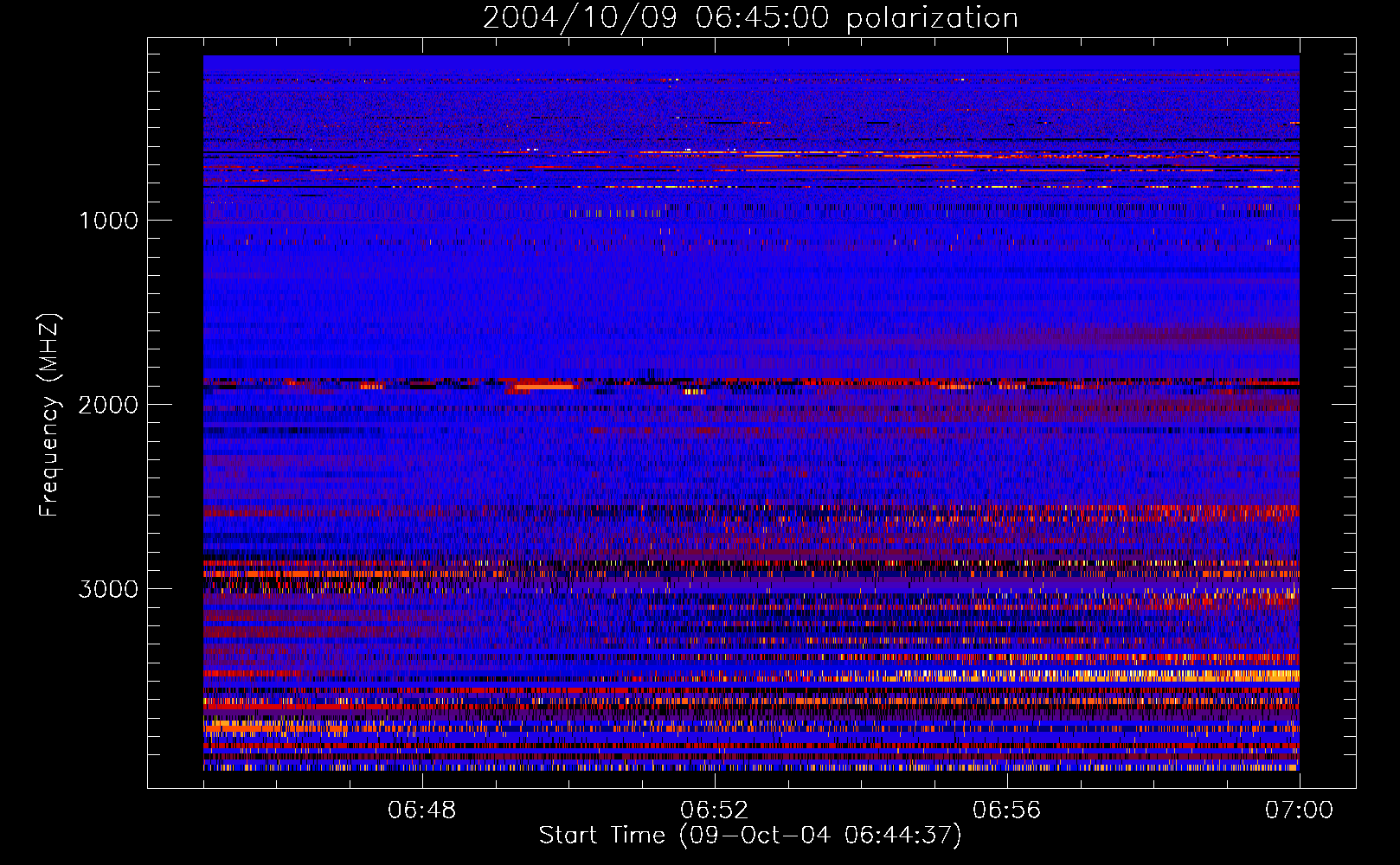This screenshot has width=1400, height=865.
Task: Click the '06:56' time tick label
Action: click(x=1007, y=811)
